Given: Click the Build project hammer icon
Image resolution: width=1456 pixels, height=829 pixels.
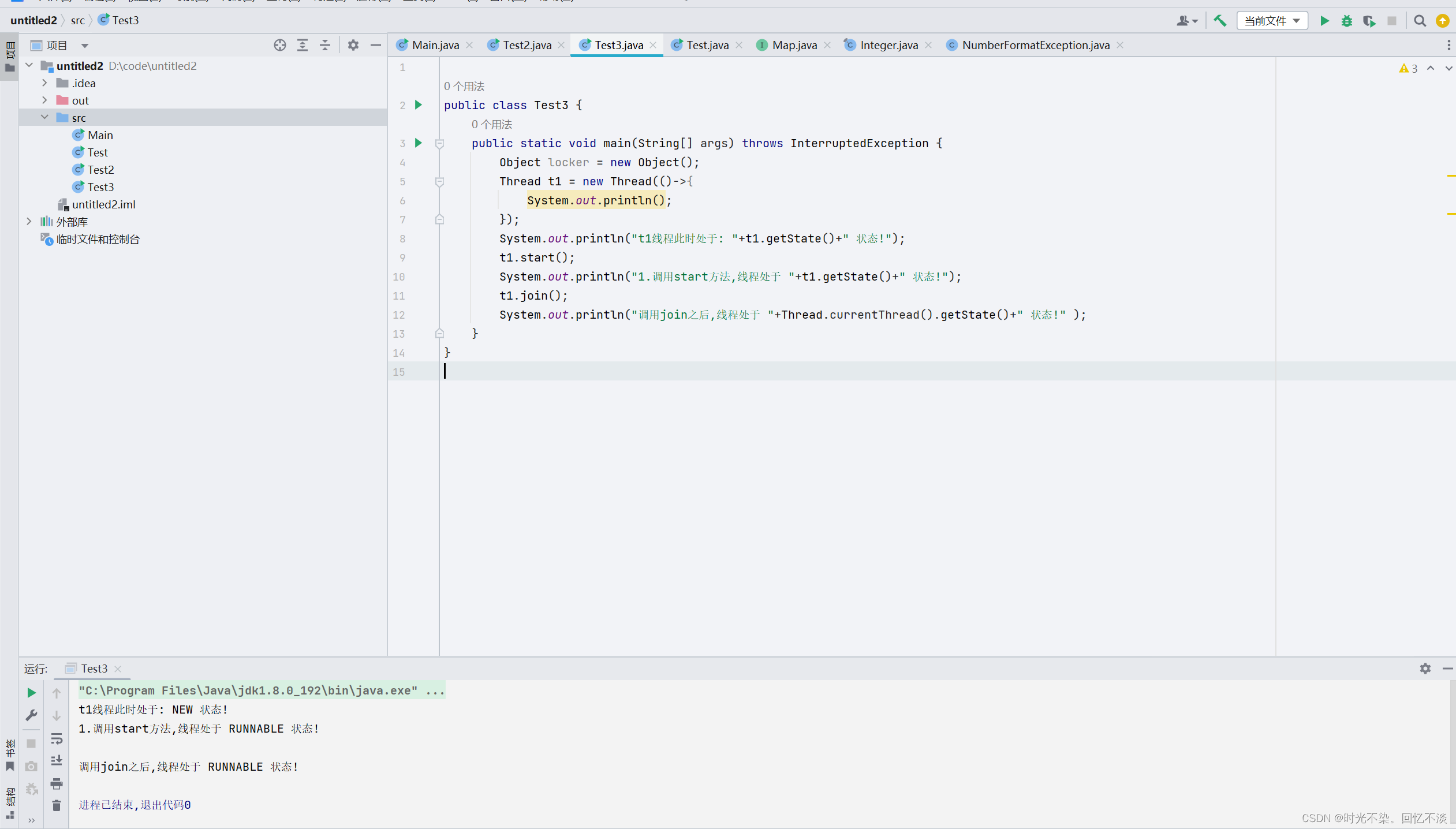Looking at the screenshot, I should coord(1219,21).
